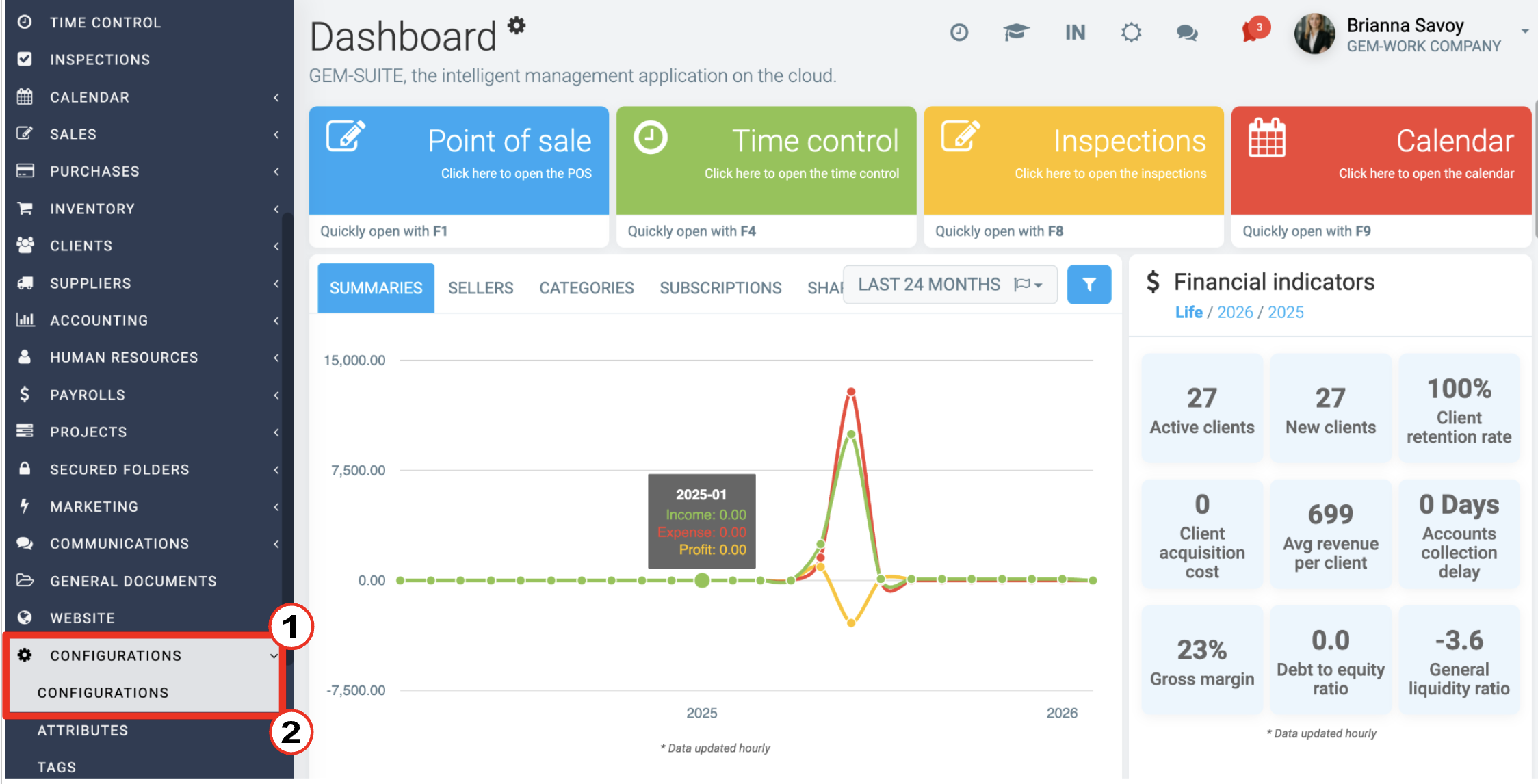
Task: Click the Payrolls dollar icon
Action: [25, 394]
